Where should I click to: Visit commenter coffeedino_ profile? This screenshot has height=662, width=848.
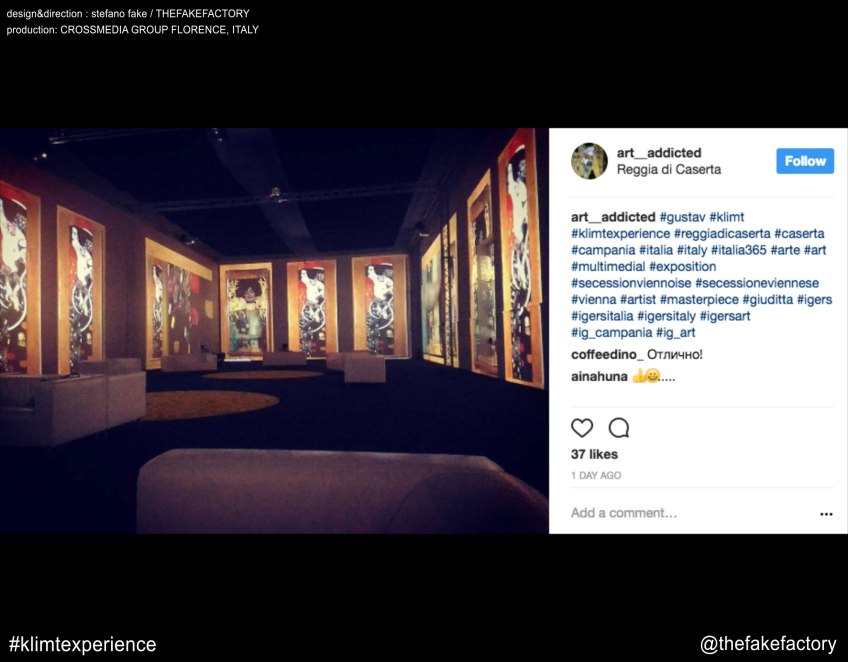[607, 355]
